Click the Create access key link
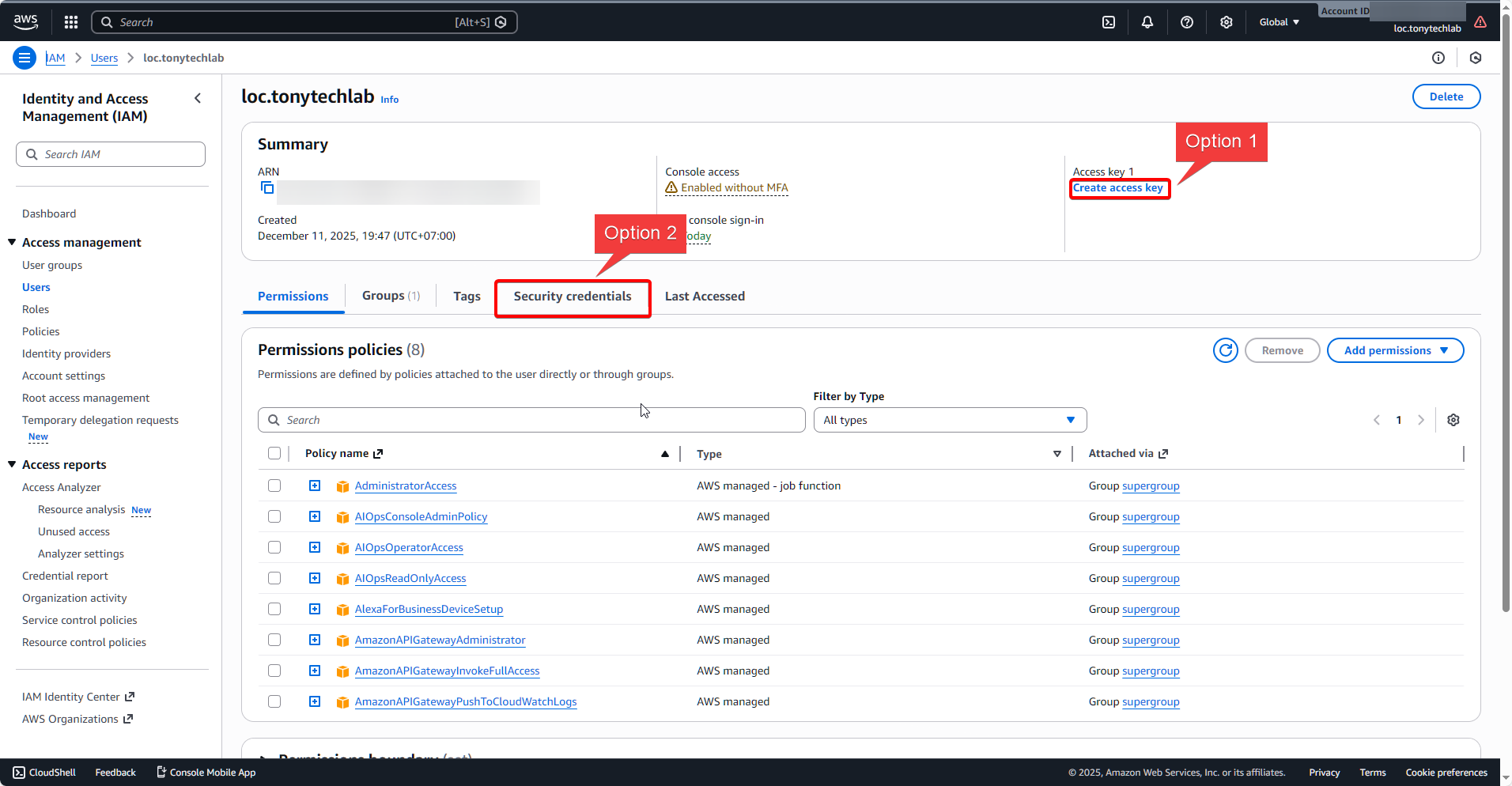Image resolution: width=1512 pixels, height=786 pixels. [x=1117, y=188]
